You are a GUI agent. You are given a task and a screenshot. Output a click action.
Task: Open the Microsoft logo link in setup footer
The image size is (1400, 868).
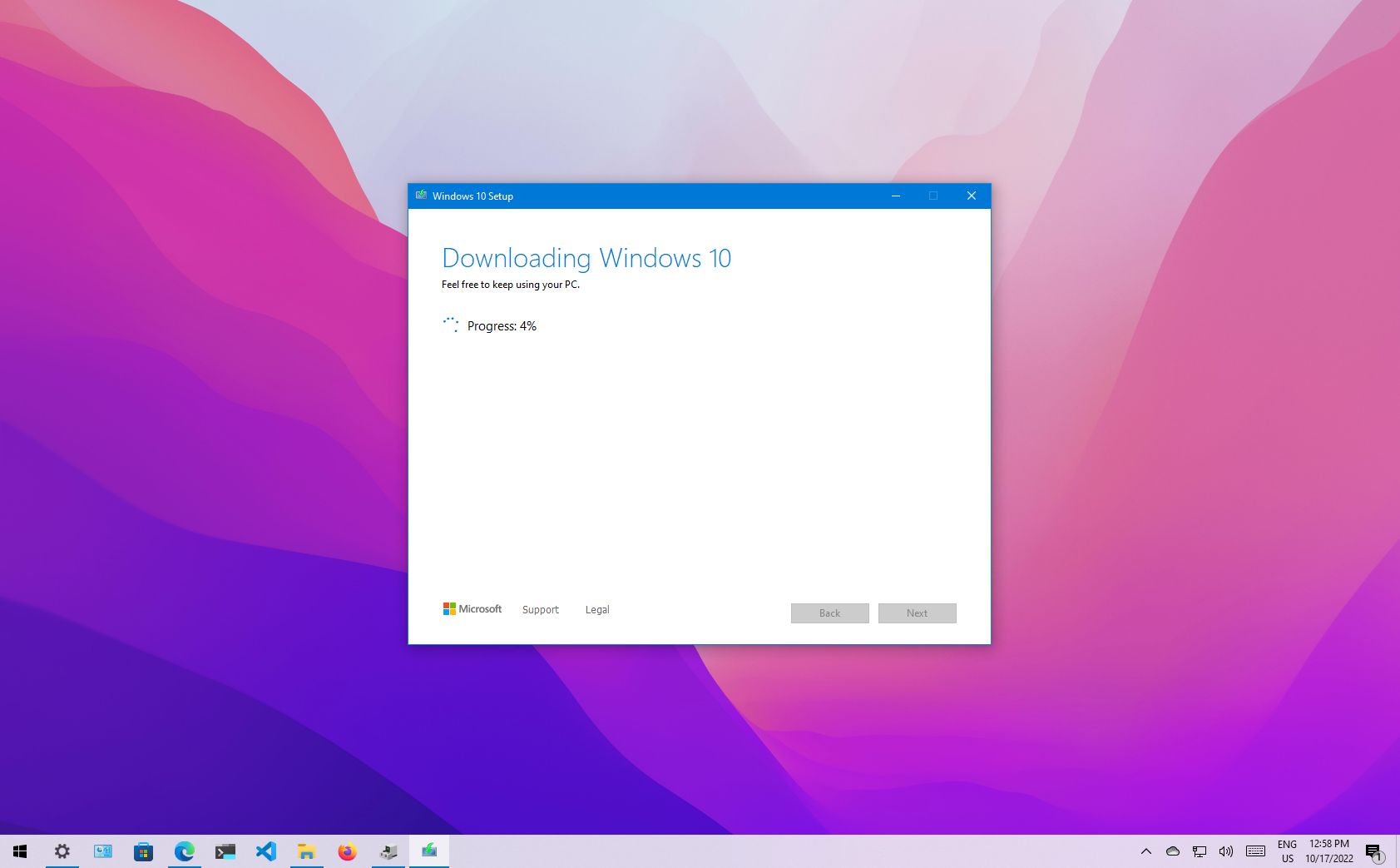click(x=472, y=609)
